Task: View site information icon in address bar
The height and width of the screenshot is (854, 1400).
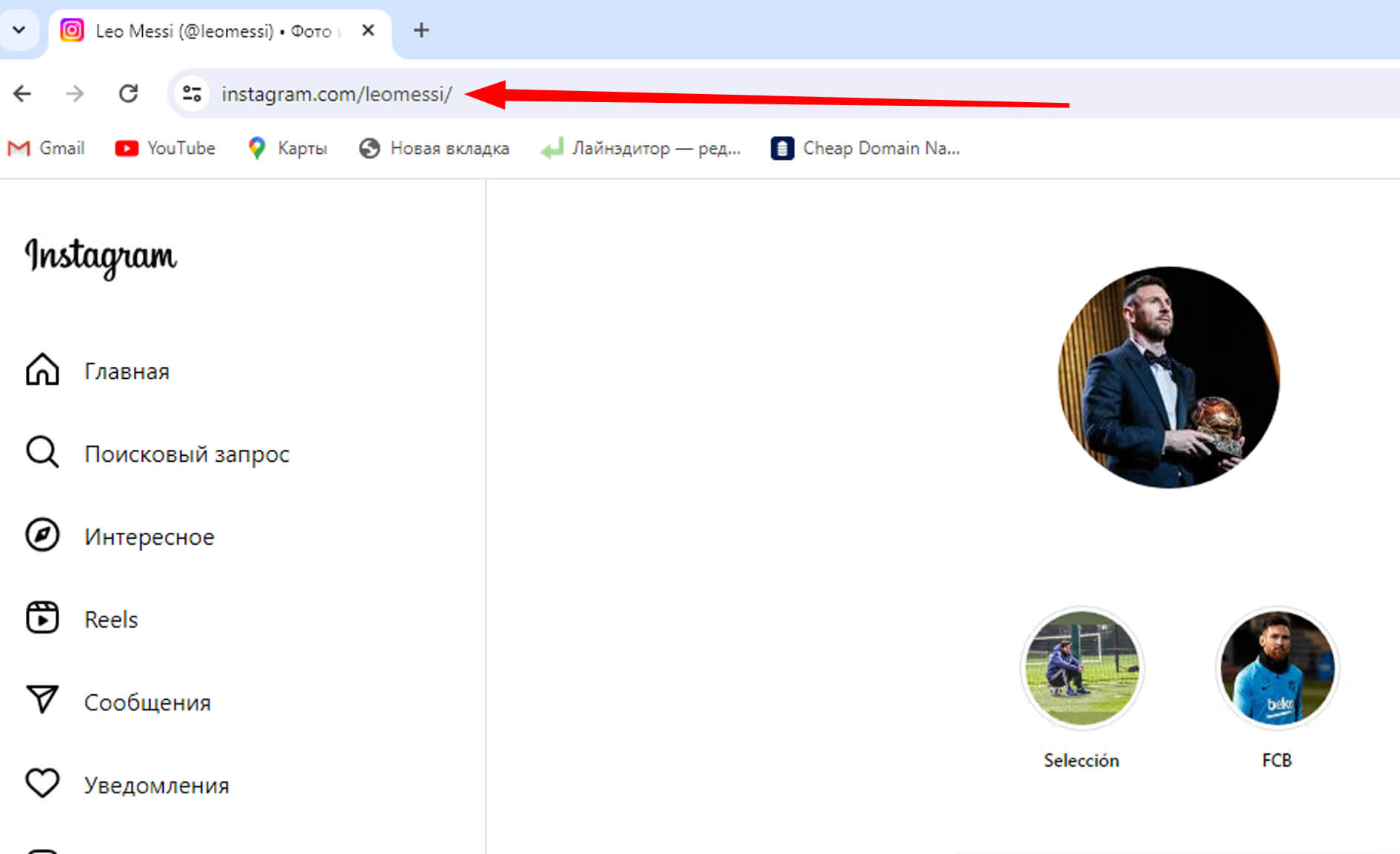Action: (x=192, y=94)
